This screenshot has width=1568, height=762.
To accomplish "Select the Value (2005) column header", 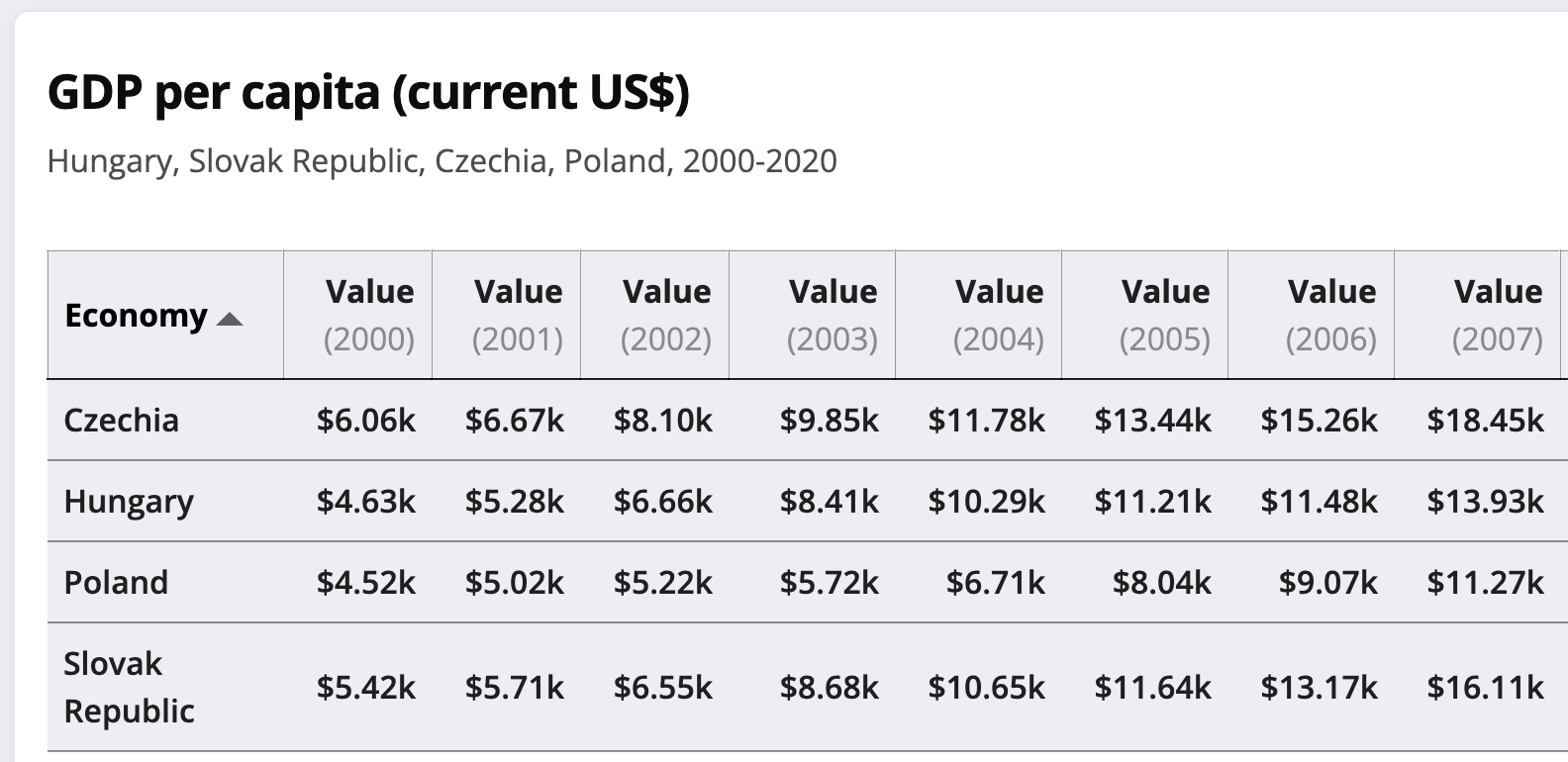I will coord(1145,315).
